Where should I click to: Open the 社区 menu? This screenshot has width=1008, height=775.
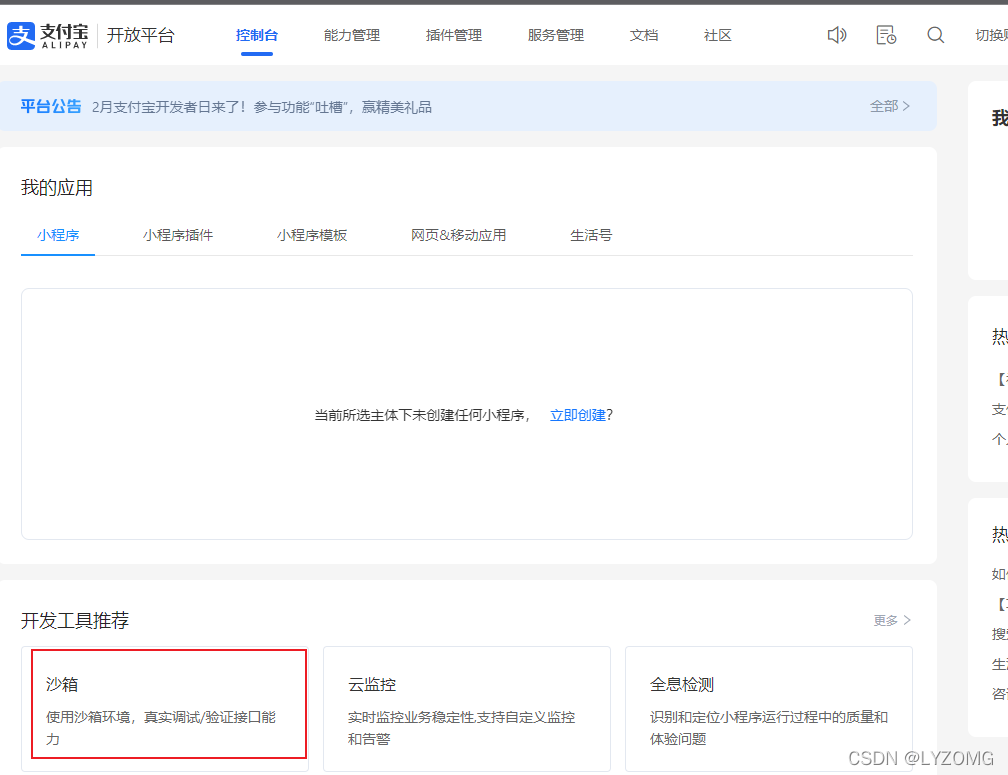click(717, 35)
